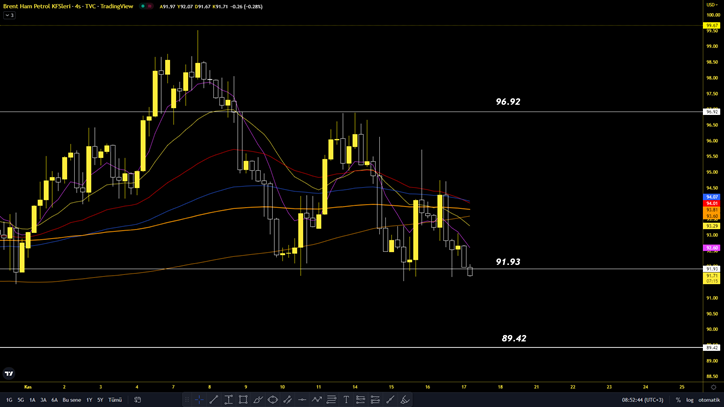This screenshot has width=724, height=407.
Task: Open the chart settings gear in price axis corner
Action: click(x=712, y=386)
